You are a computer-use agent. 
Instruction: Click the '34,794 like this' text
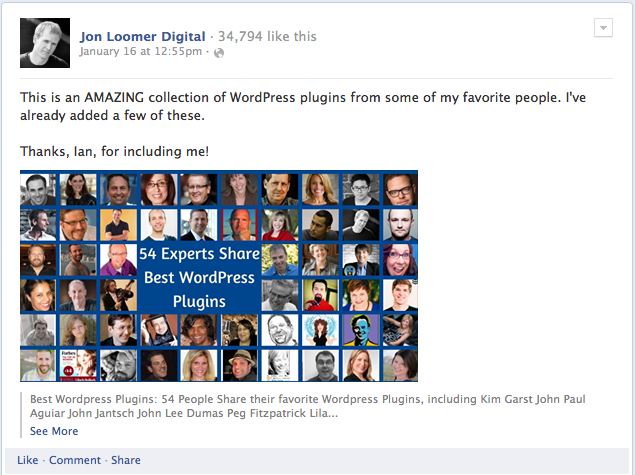coord(267,36)
